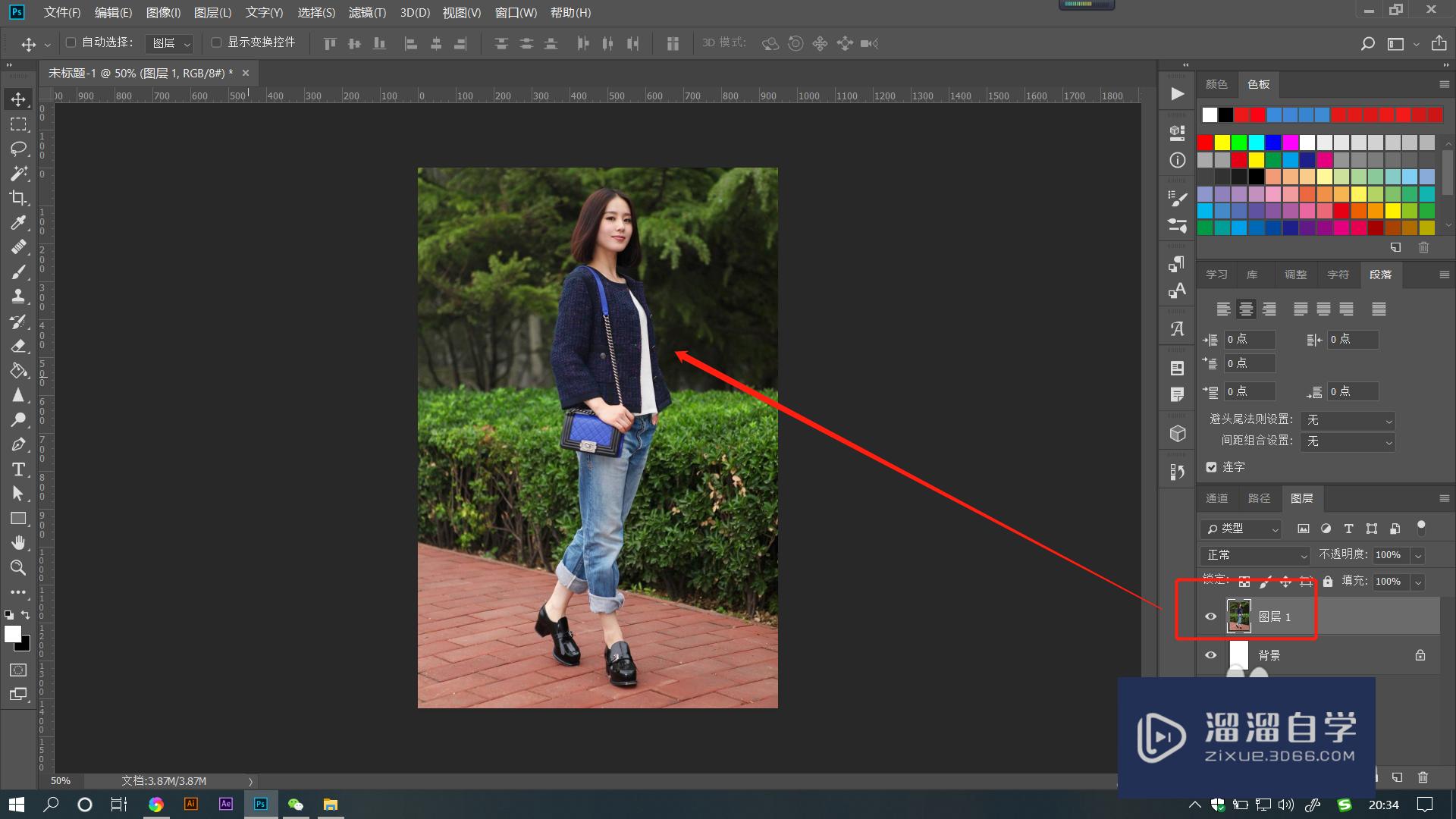The width and height of the screenshot is (1456, 819).
Task: Select the Eraser tool
Action: tap(19, 346)
